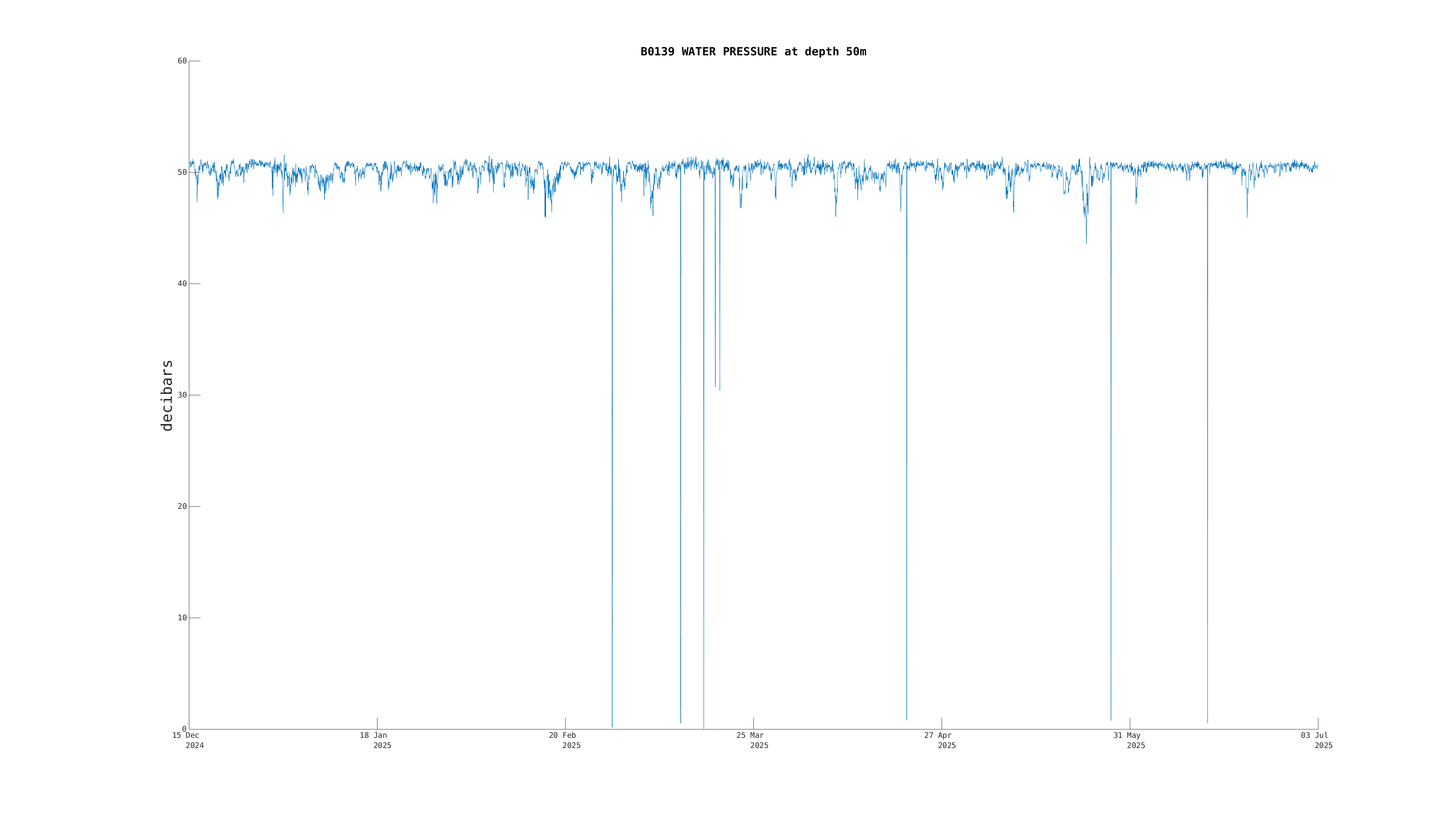1456x819 pixels.
Task: Click the last deep spike in mid June
Action: click(x=1207, y=444)
